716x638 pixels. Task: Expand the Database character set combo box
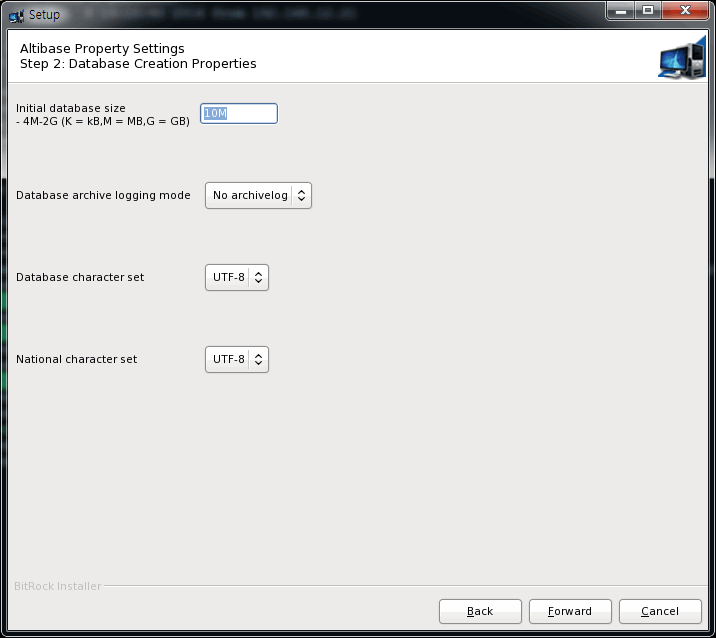[x=237, y=277]
